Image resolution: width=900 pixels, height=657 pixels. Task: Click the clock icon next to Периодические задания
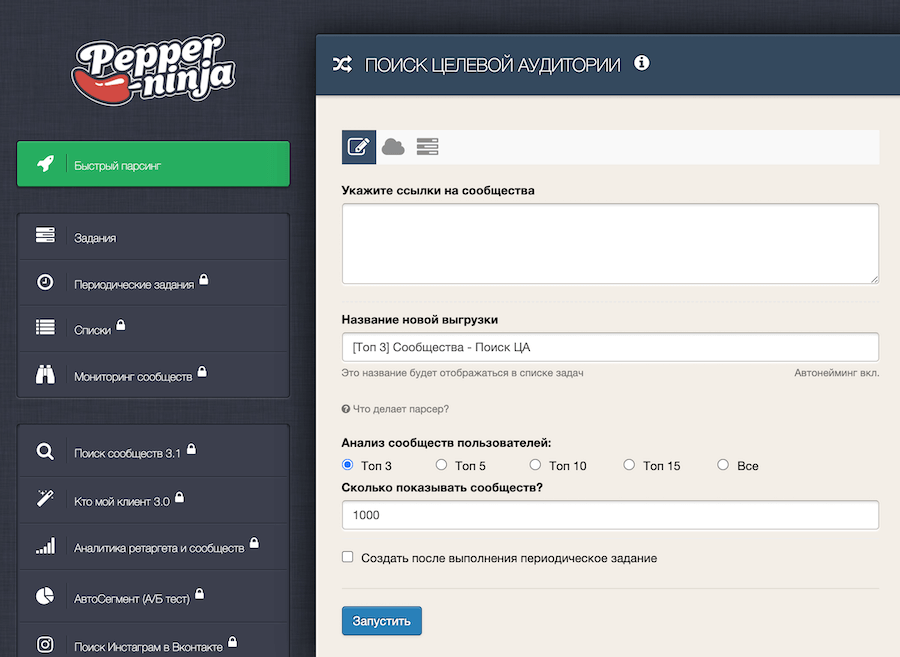(x=45, y=282)
